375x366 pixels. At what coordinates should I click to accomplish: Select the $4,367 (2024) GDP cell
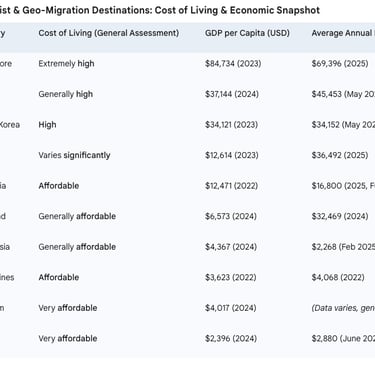231,247
